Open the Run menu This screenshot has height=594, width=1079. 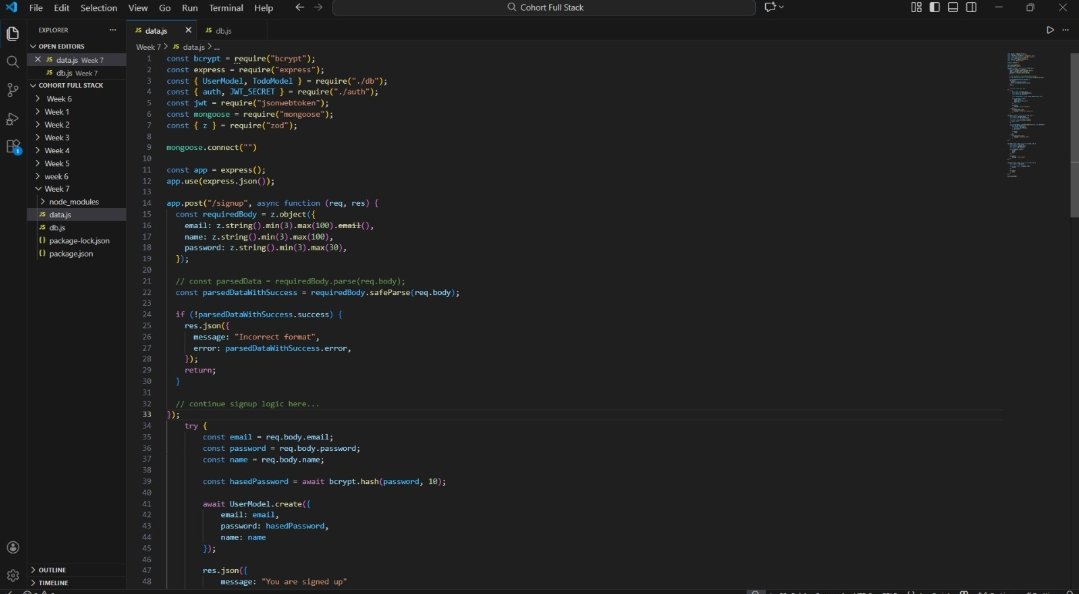click(x=189, y=8)
